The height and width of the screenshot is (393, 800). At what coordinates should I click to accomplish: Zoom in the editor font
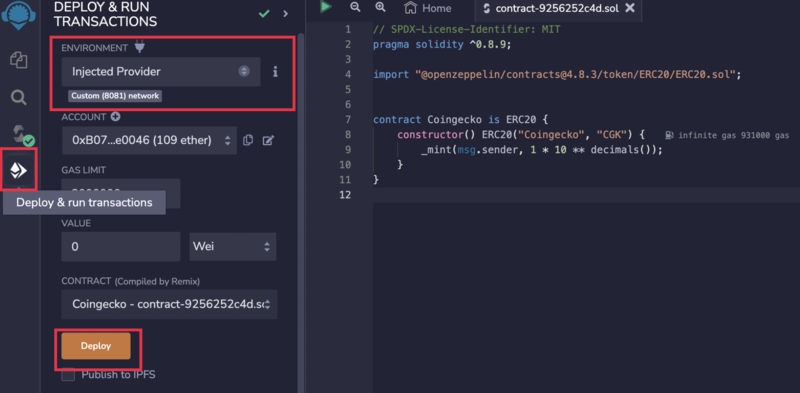[380, 8]
